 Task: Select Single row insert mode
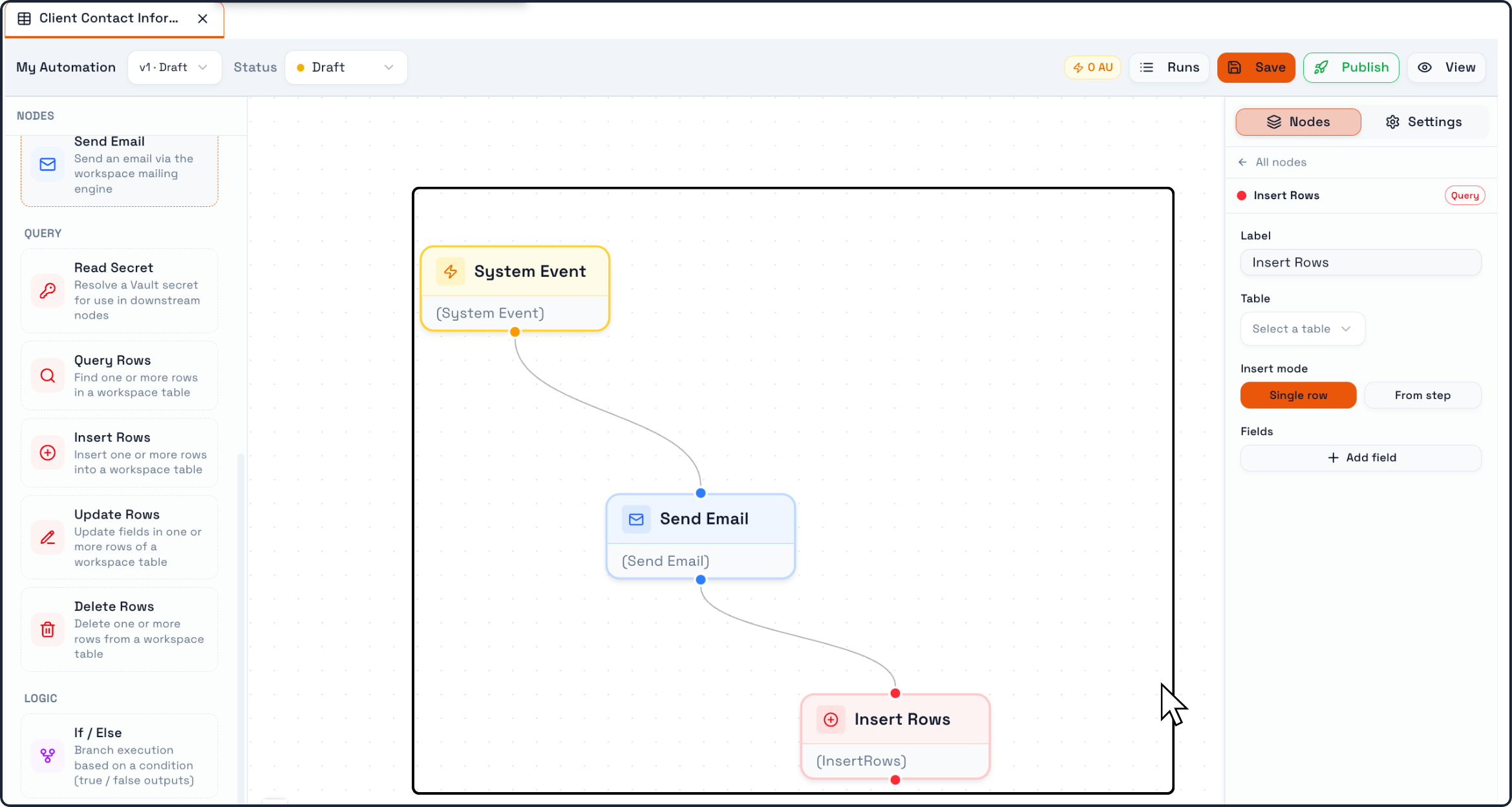(x=1298, y=395)
